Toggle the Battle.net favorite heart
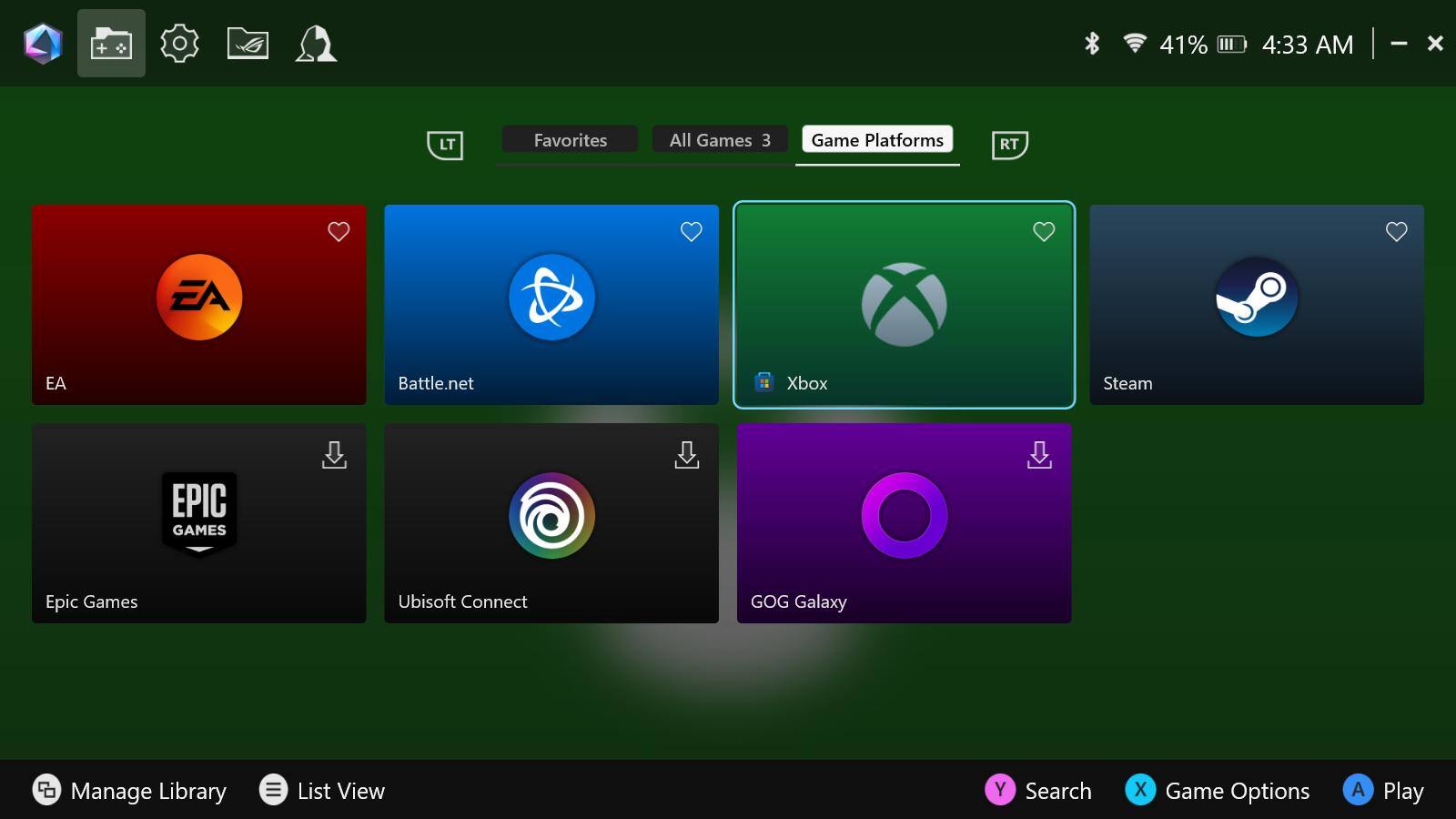The width and height of the screenshot is (1456, 819). [x=692, y=232]
